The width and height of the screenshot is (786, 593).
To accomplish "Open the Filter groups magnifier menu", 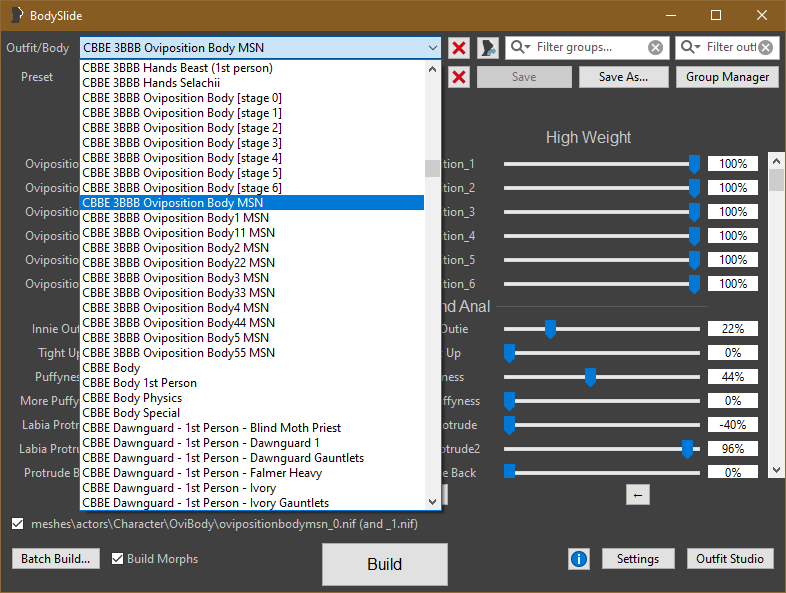I will [520, 47].
